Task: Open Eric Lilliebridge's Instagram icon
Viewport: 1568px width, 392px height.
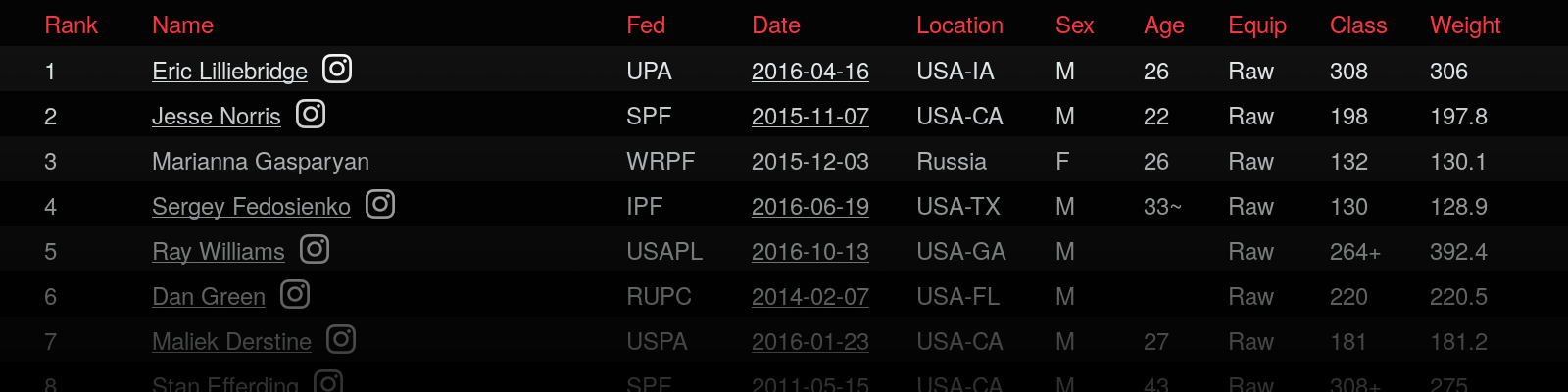Action: click(337, 70)
